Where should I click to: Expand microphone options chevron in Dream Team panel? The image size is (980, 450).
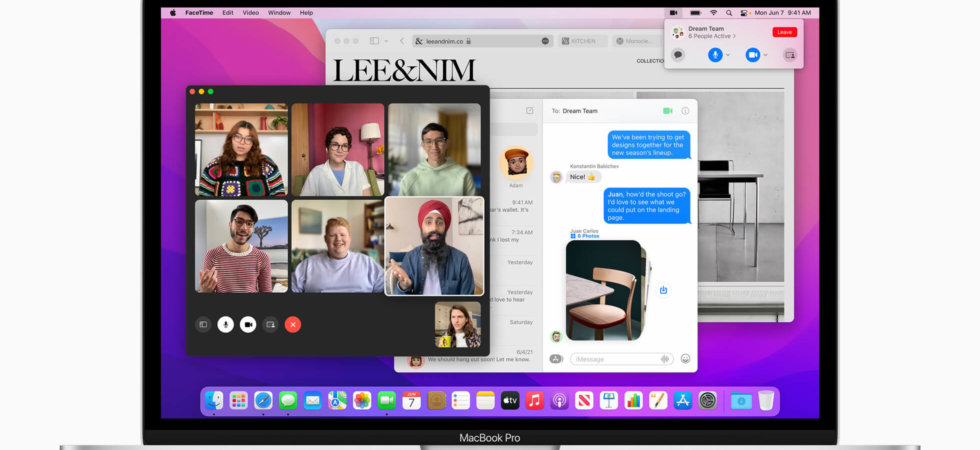(x=728, y=55)
